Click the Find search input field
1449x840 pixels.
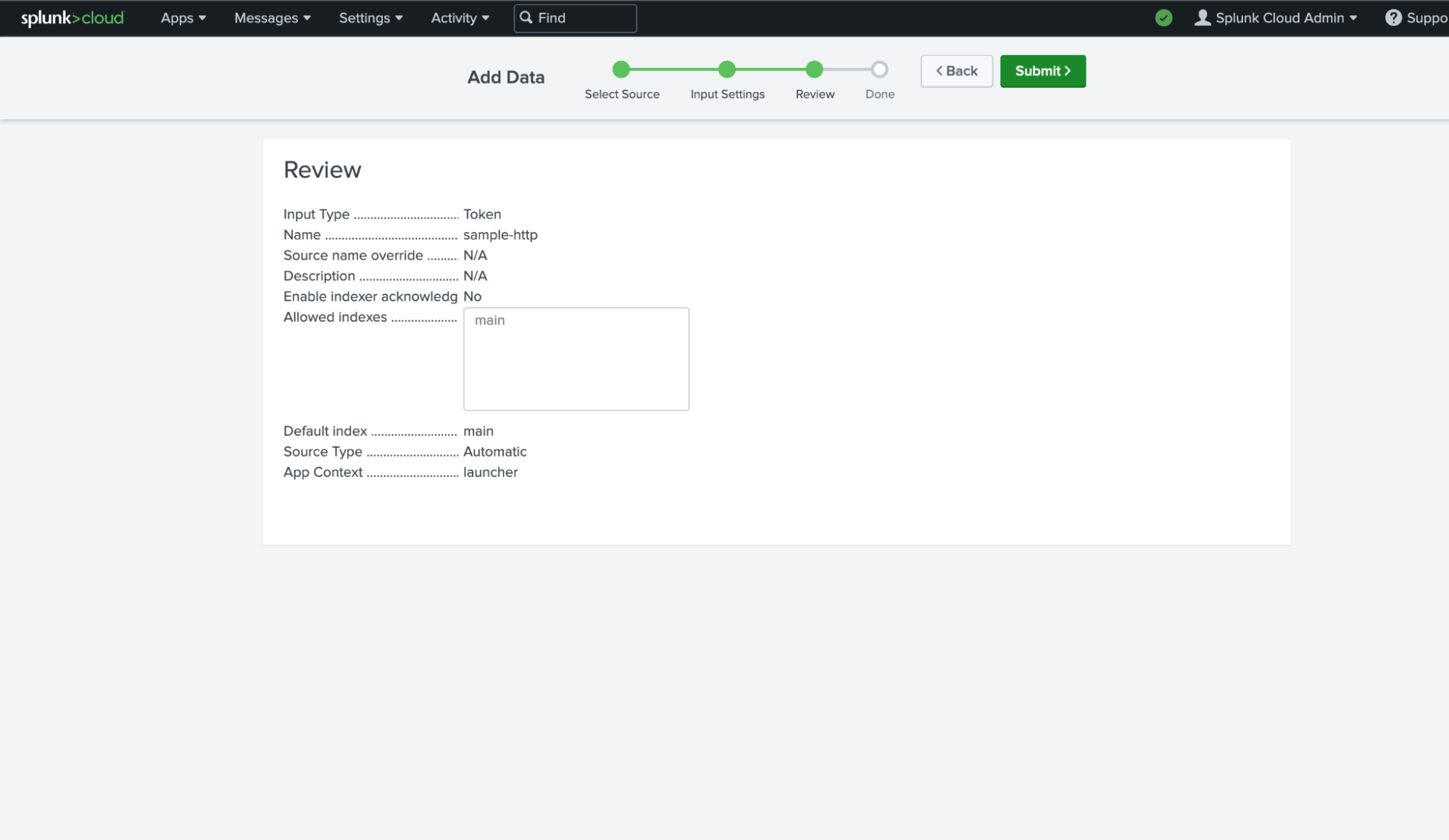pyautogui.click(x=576, y=18)
